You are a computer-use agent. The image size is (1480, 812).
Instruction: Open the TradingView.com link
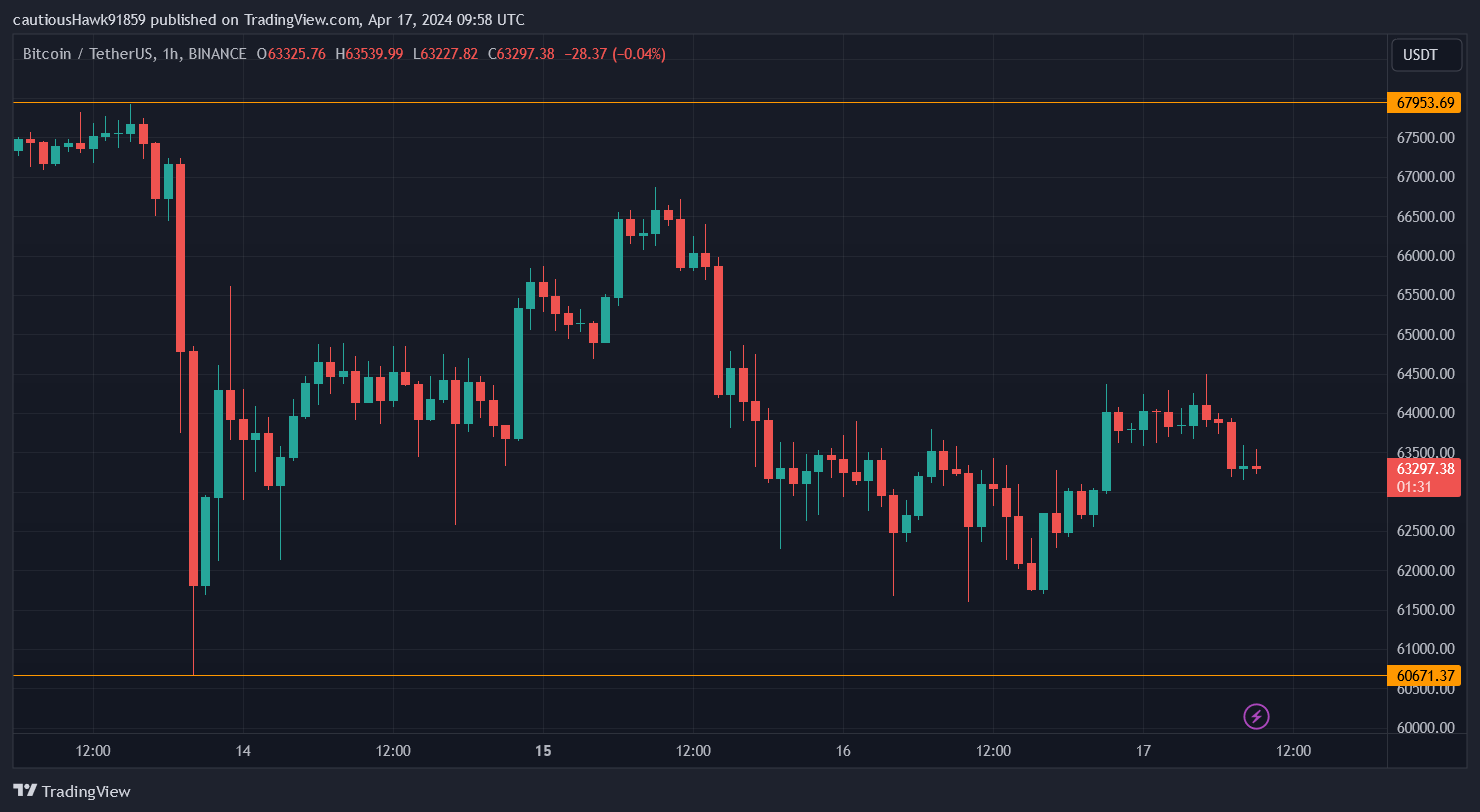click(302, 19)
